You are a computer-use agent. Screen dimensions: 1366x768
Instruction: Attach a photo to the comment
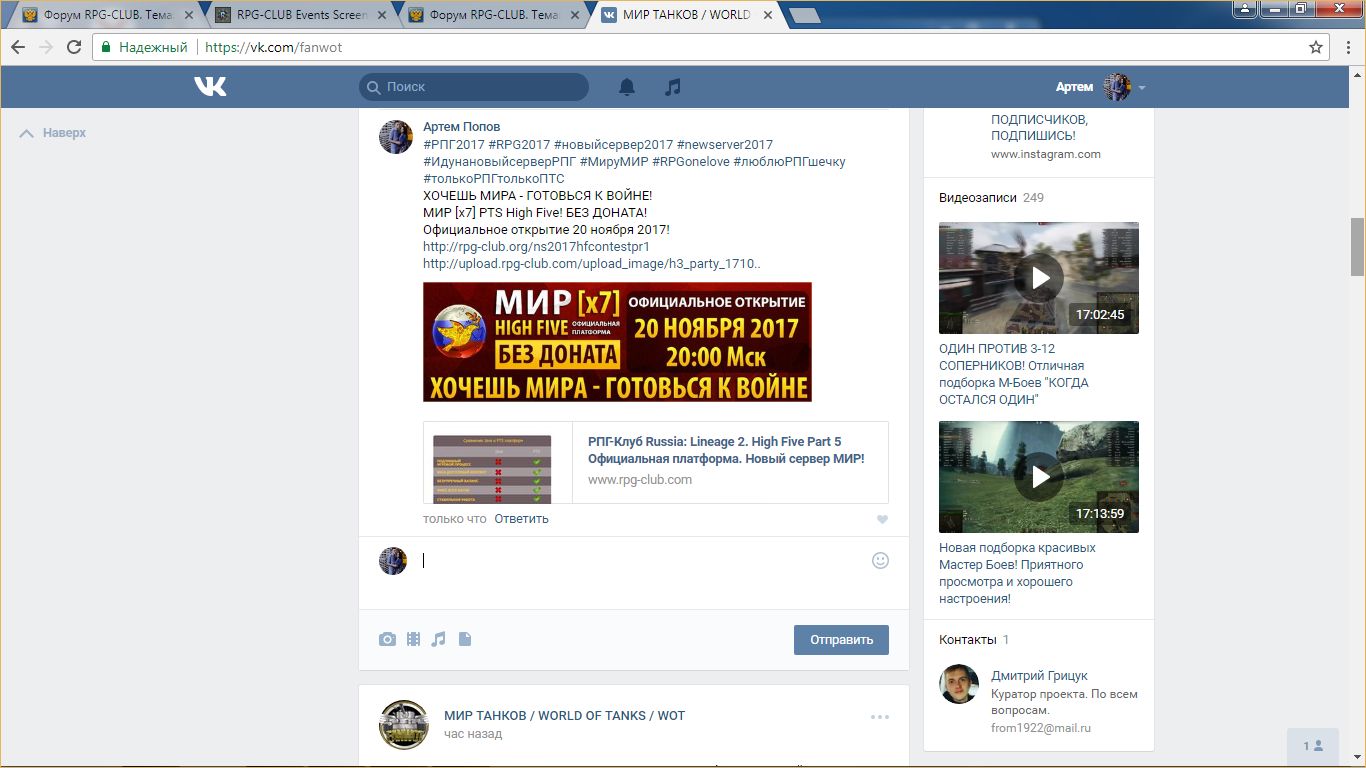click(x=387, y=639)
